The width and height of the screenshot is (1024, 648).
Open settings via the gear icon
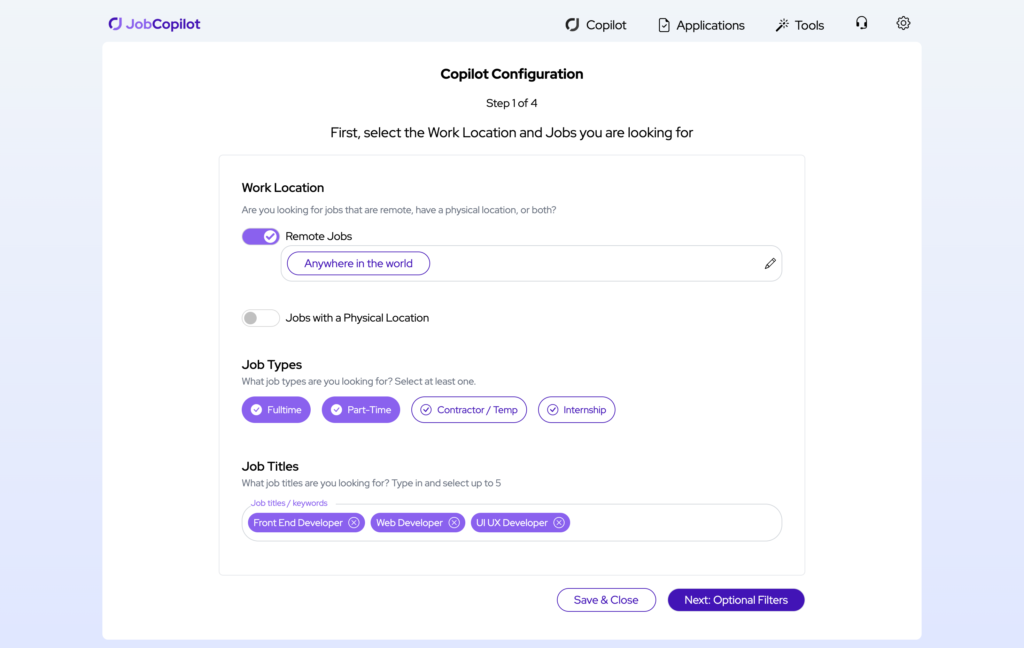pos(903,23)
